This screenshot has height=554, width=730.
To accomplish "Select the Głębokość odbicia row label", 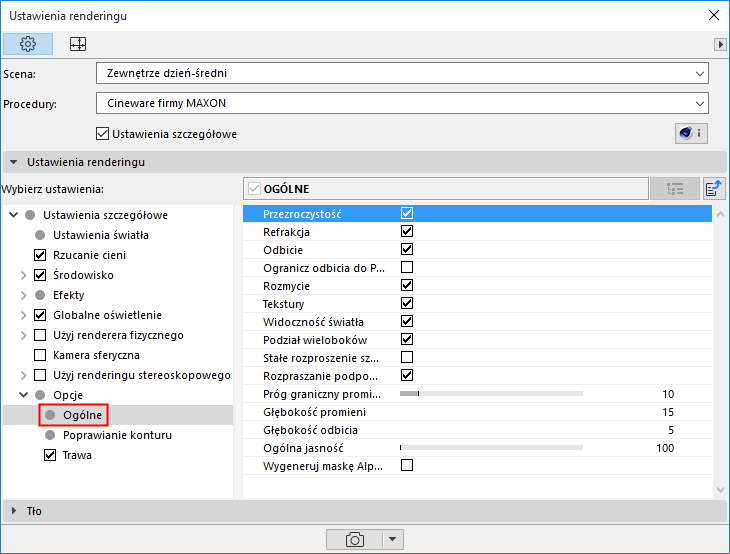I will (x=310, y=430).
